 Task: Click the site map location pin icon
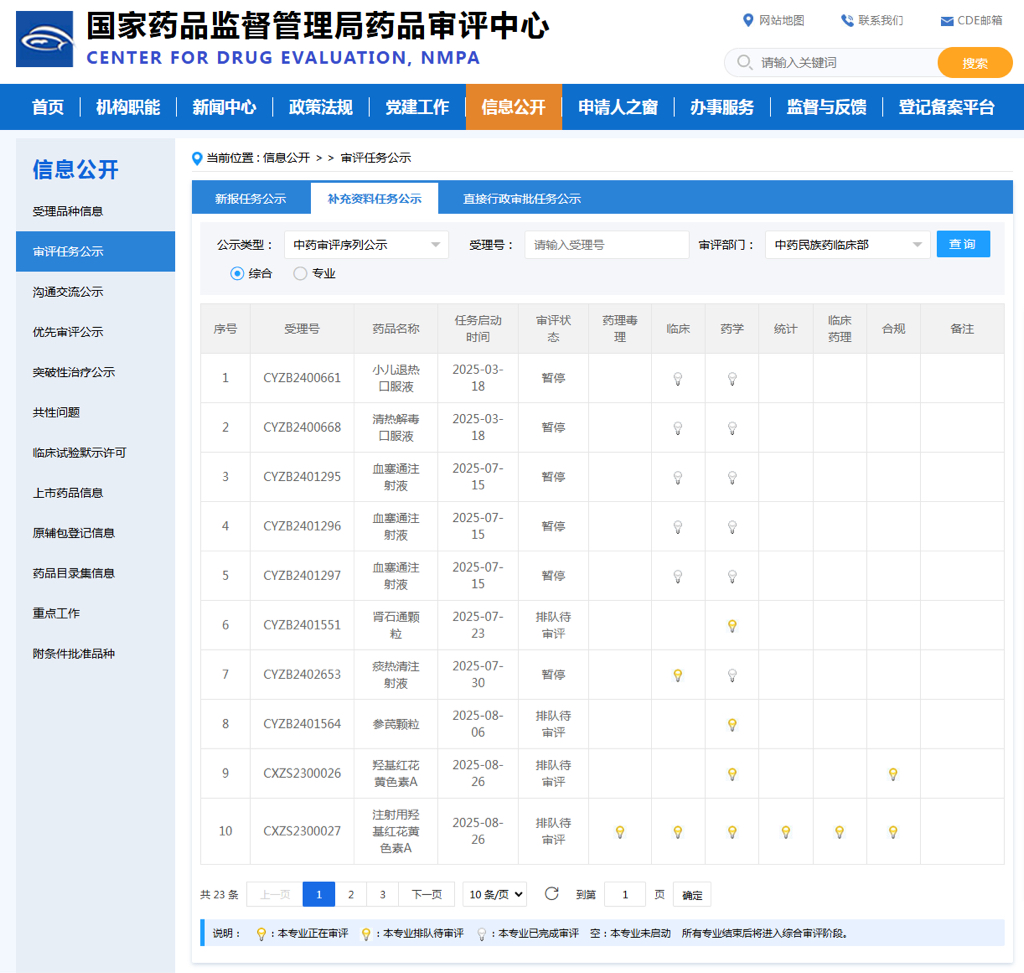point(748,20)
